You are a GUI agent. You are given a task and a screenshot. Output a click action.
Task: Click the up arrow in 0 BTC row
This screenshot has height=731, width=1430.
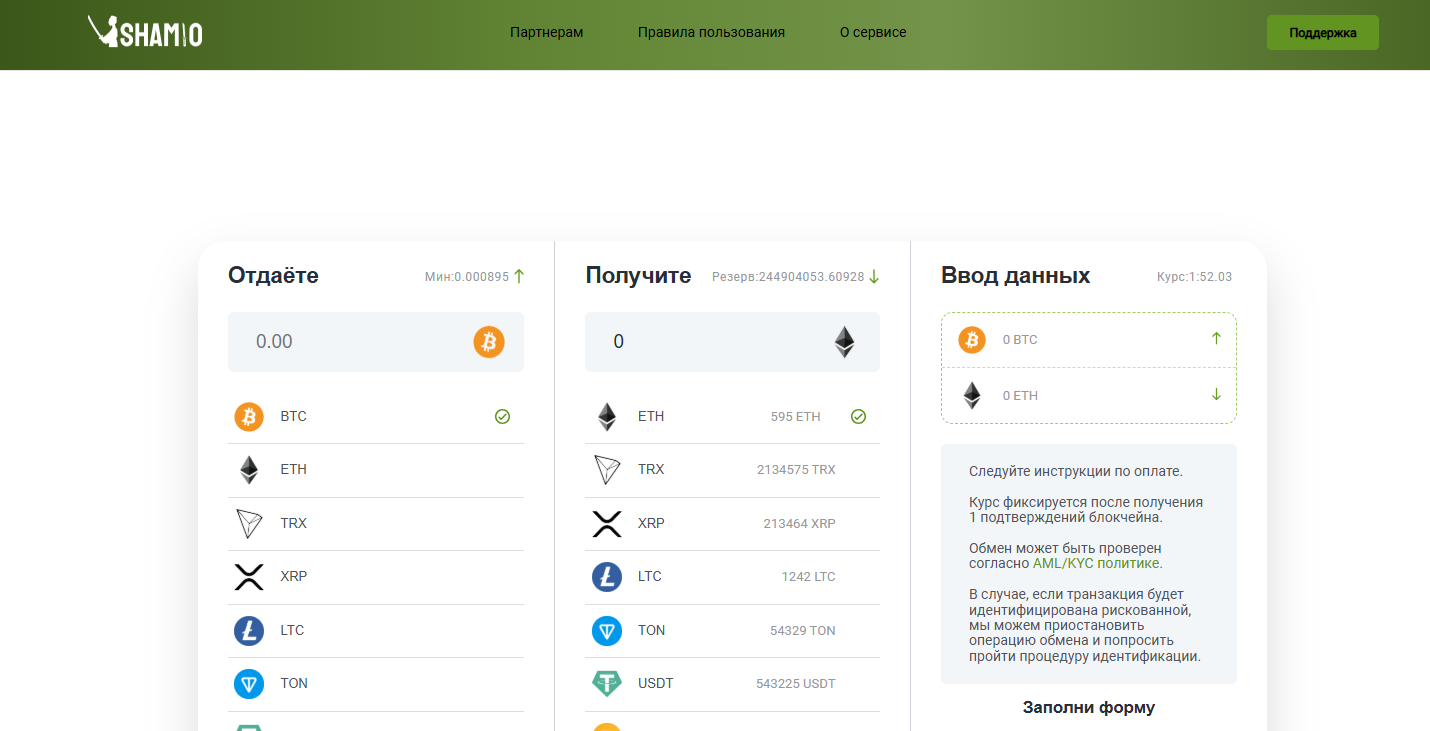coord(1216,339)
